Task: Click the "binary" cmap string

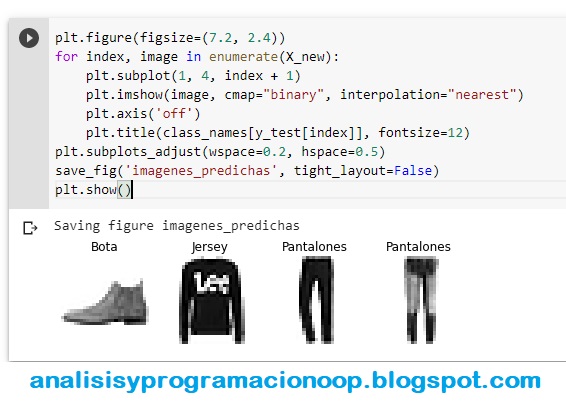Action: [293, 95]
